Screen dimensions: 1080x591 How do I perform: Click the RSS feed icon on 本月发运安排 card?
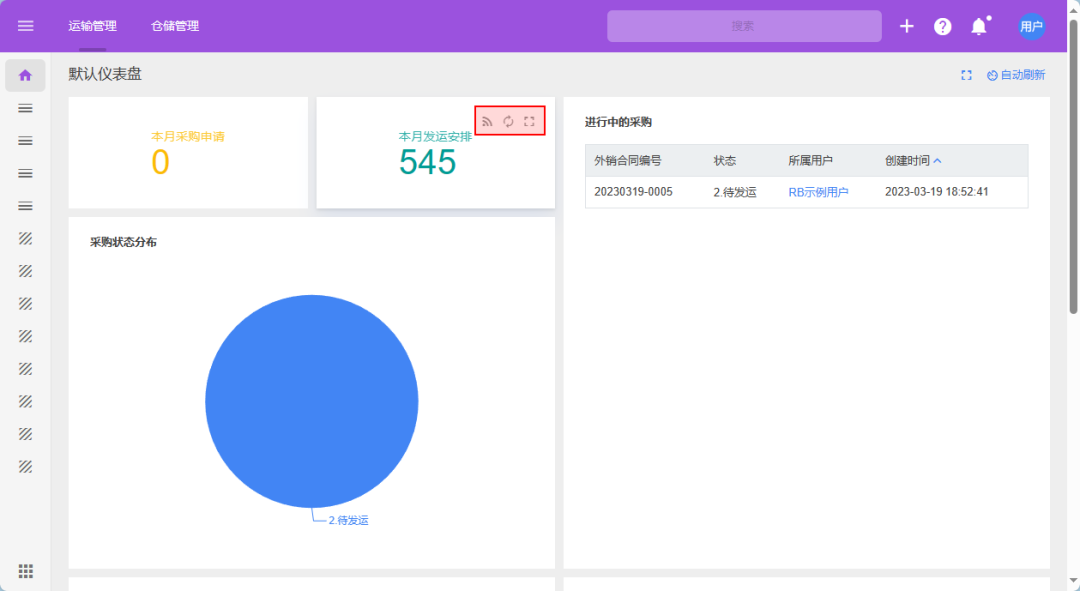pyautogui.click(x=488, y=121)
